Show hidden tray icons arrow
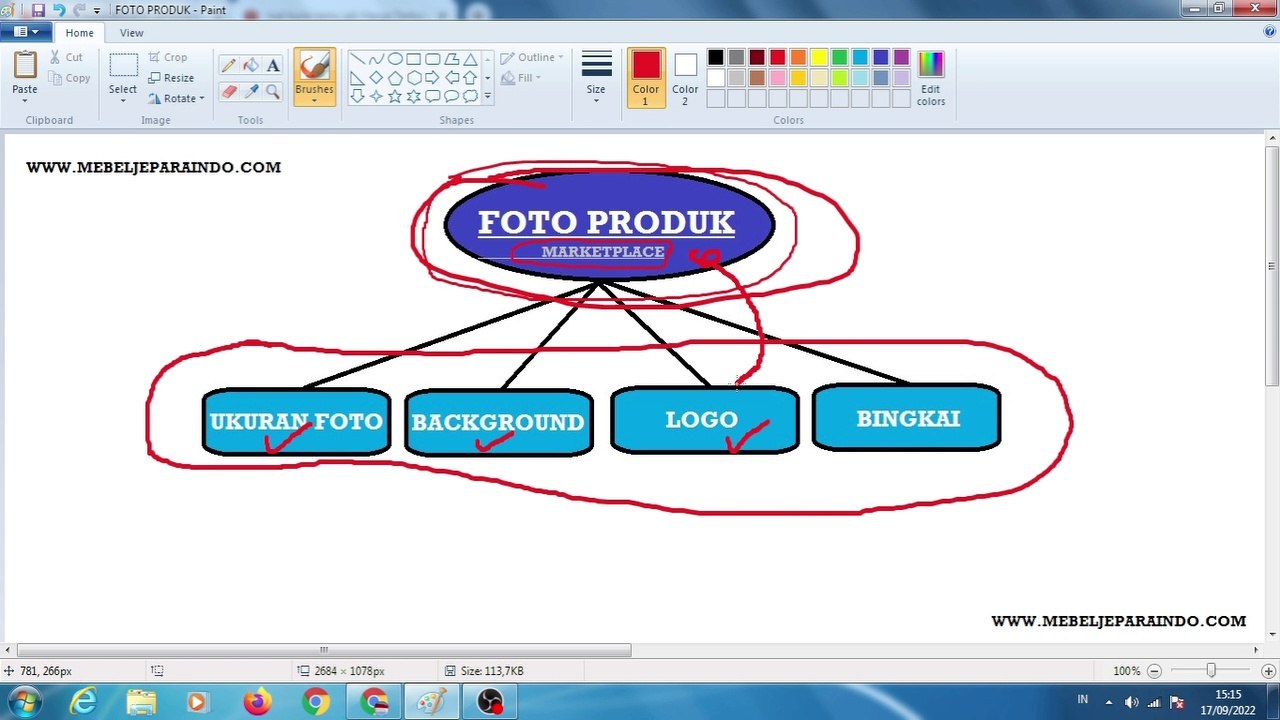 [1108, 702]
